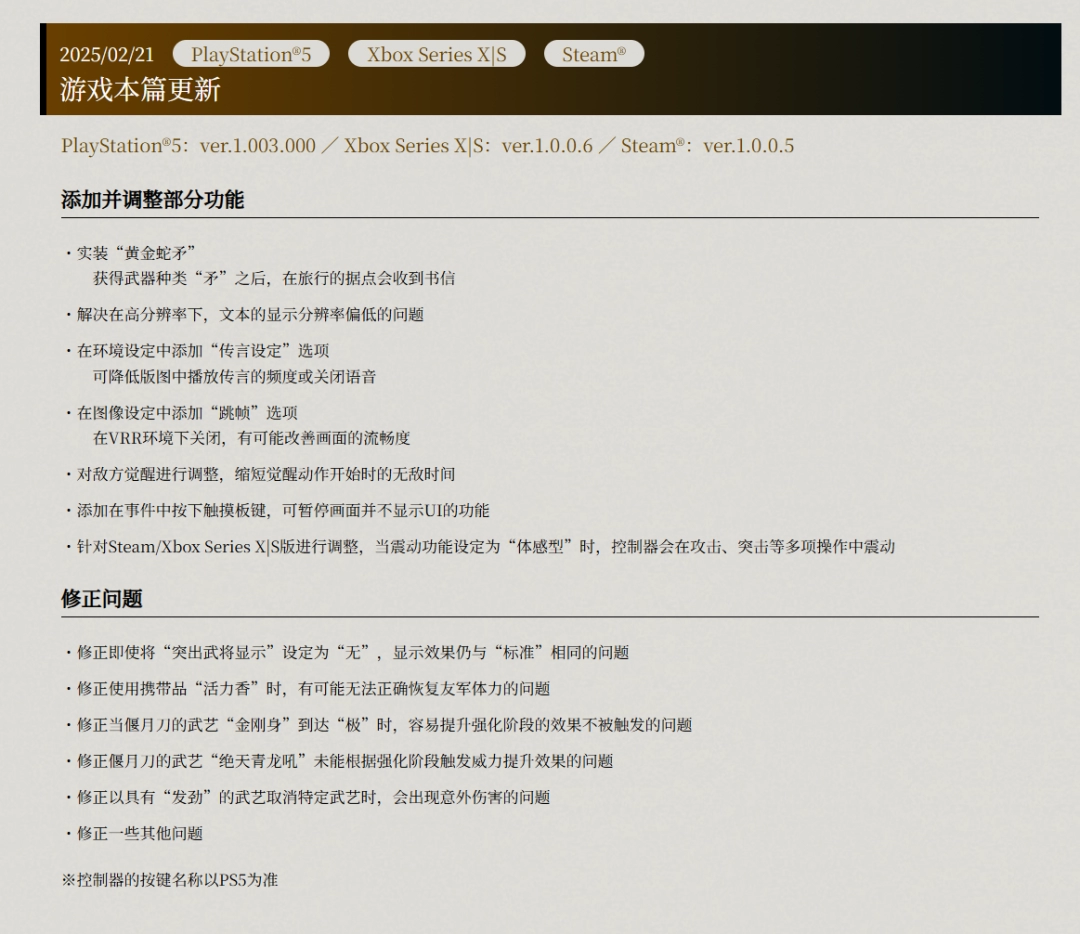Click the 添加并调整部分功能 section heading
The height and width of the screenshot is (934, 1080).
152,199
